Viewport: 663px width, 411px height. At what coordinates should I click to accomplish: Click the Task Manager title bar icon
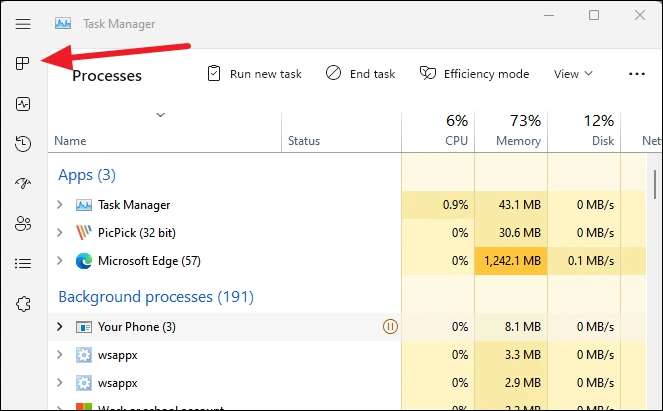[x=63, y=23]
